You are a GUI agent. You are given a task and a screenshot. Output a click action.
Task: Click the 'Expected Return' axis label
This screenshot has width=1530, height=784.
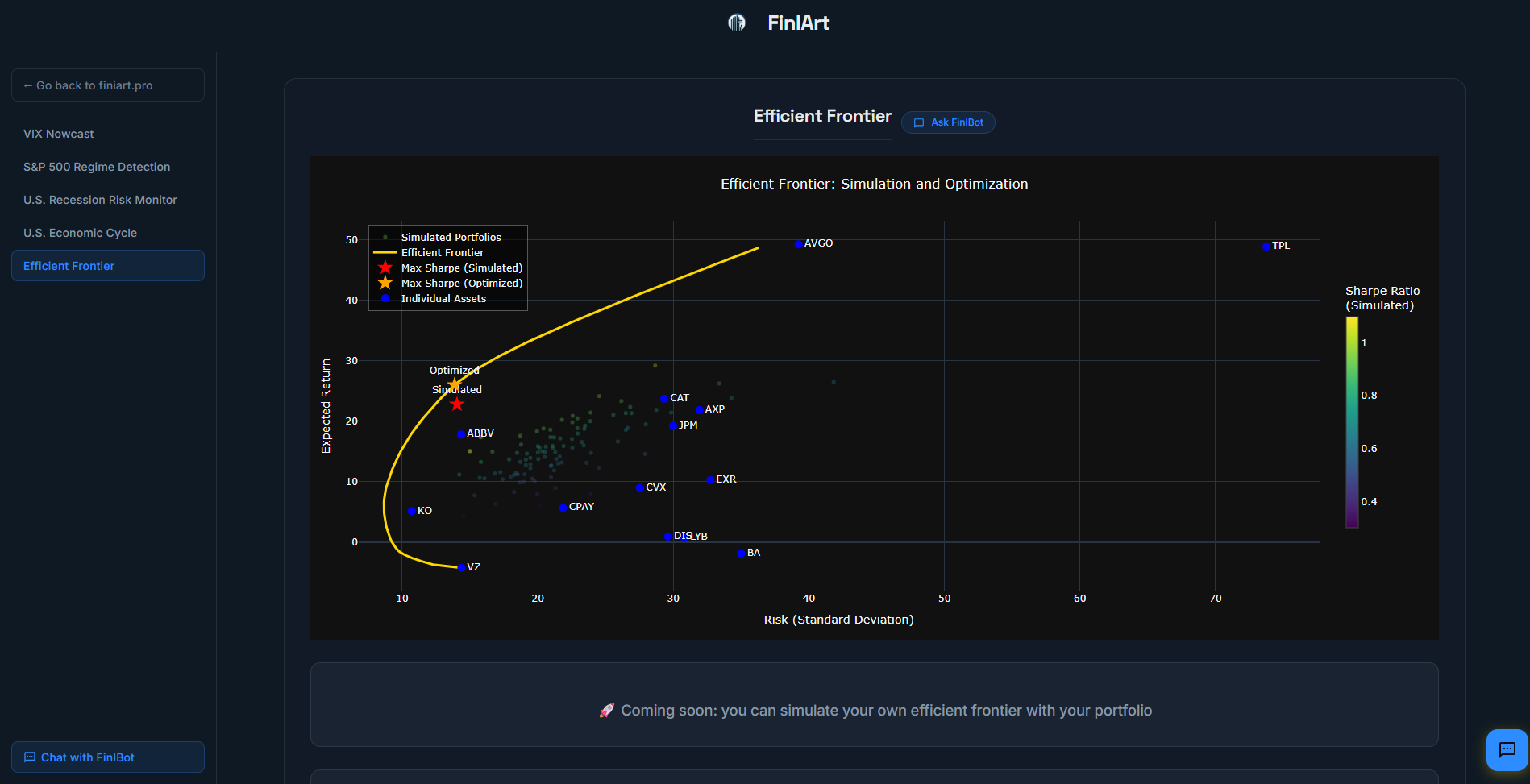[x=326, y=406]
